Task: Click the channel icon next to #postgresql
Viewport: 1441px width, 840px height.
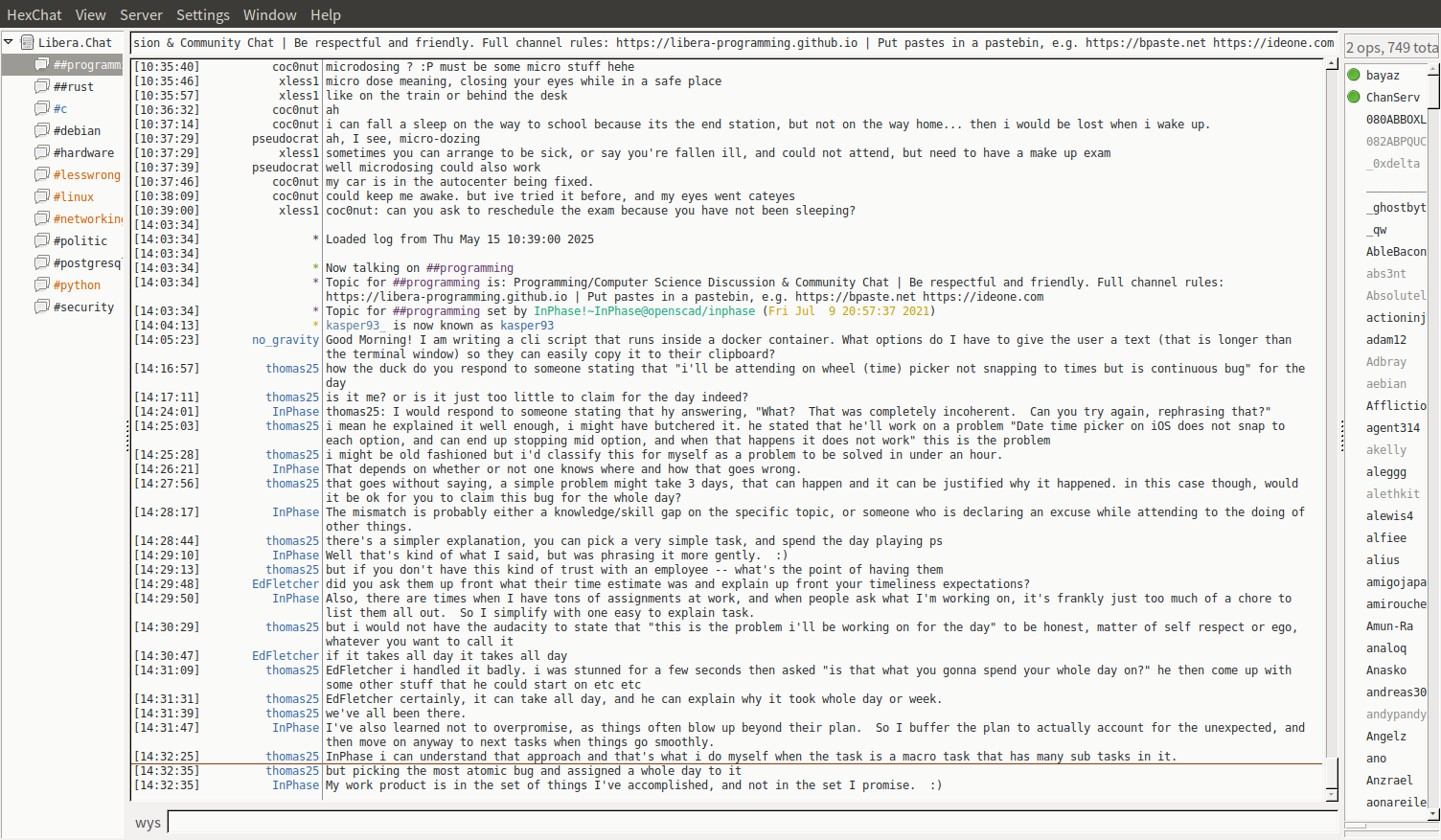Action: pyautogui.click(x=42, y=262)
